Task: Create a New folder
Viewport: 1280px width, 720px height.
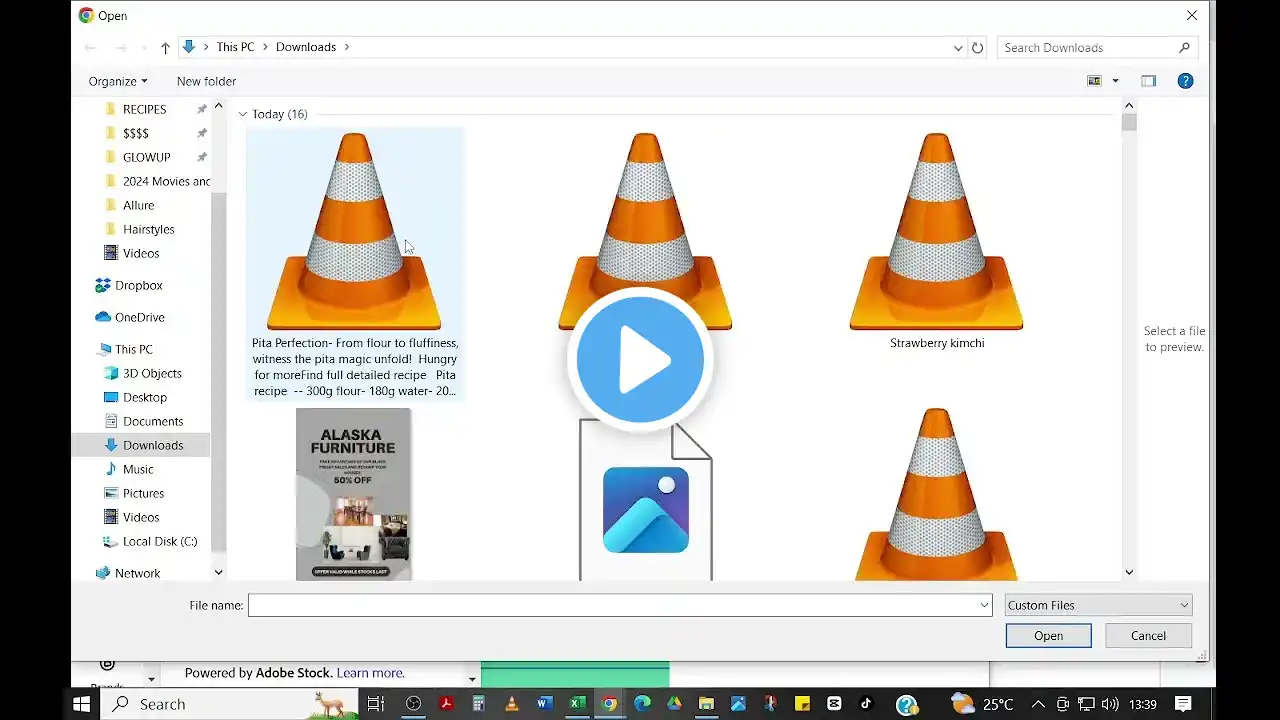Action: (207, 81)
